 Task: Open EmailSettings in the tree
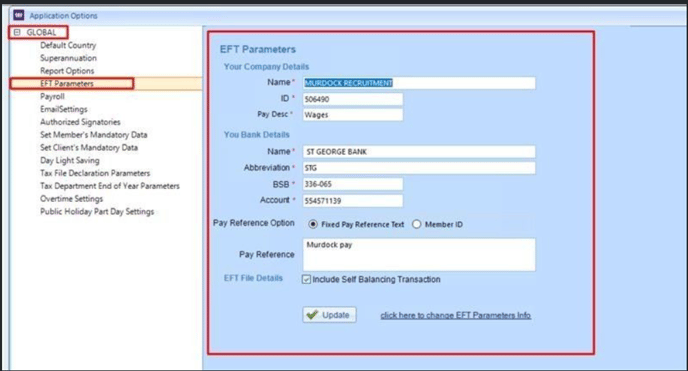64,109
